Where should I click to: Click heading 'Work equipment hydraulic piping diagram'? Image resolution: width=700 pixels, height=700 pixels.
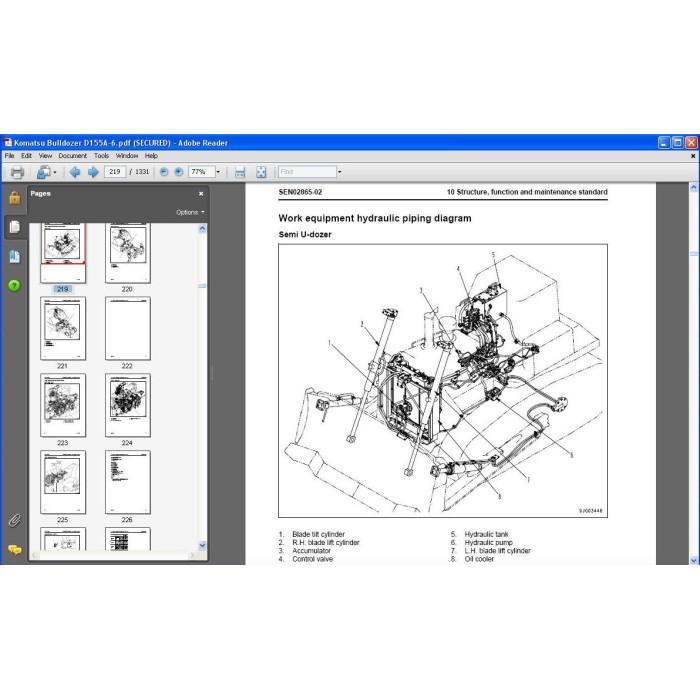pyautogui.click(x=375, y=218)
